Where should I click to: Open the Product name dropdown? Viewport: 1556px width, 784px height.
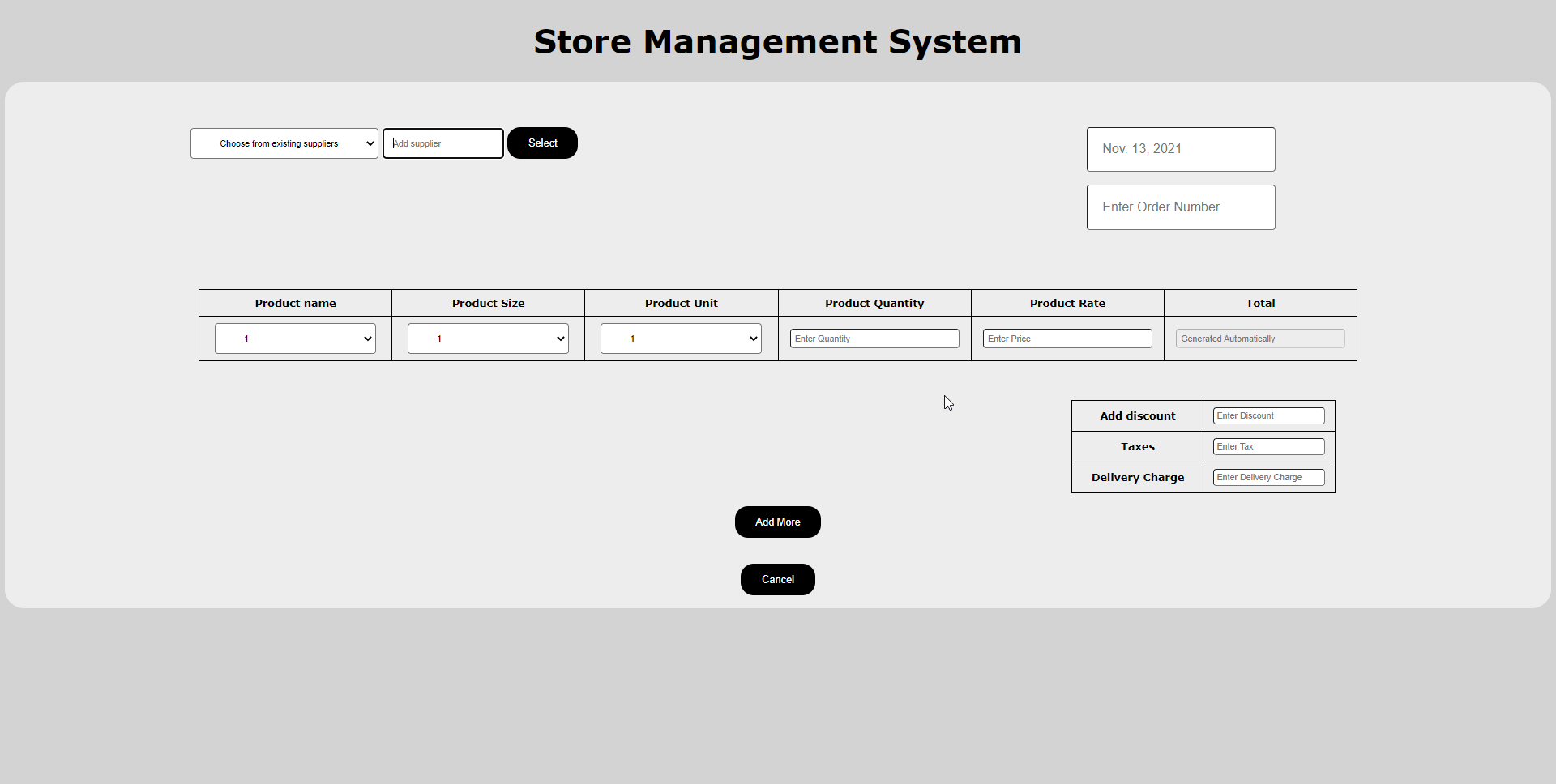(x=295, y=339)
